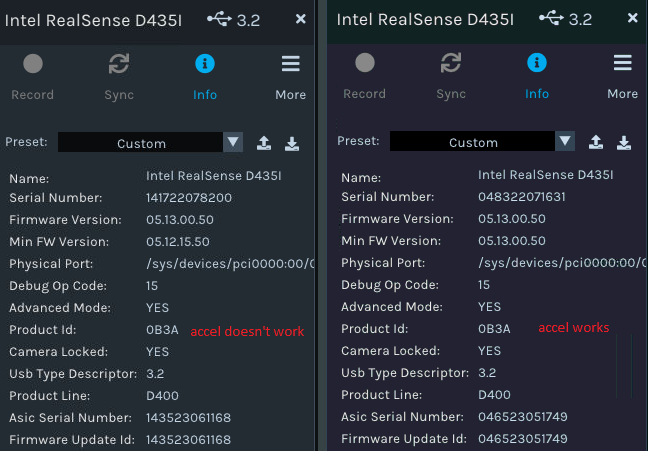Click Product Line D400 in left panel
Viewport: 648px width, 451px height.
pos(162,396)
